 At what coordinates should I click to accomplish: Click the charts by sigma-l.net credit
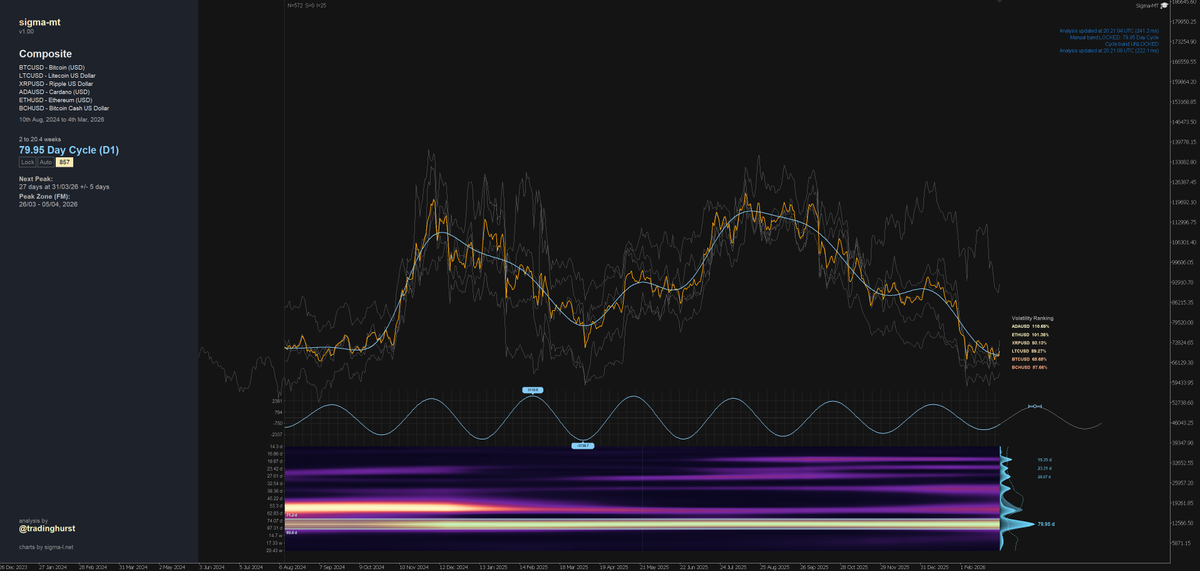click(x=46, y=547)
